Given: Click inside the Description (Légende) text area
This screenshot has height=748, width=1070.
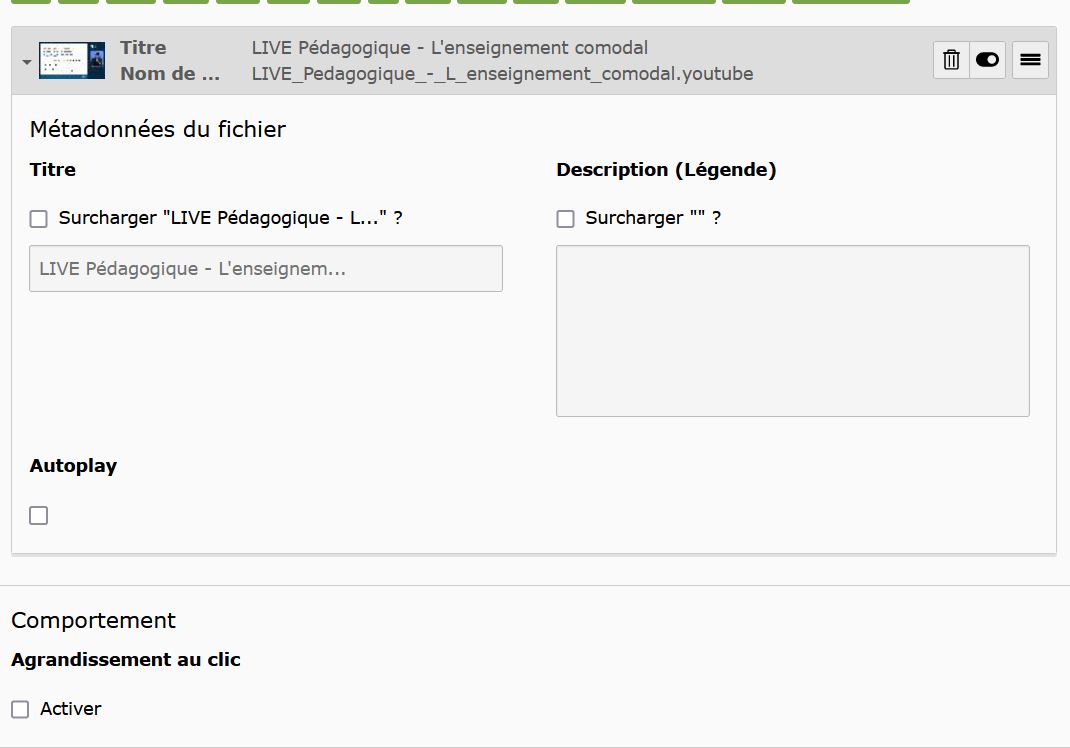Looking at the screenshot, I should (792, 331).
